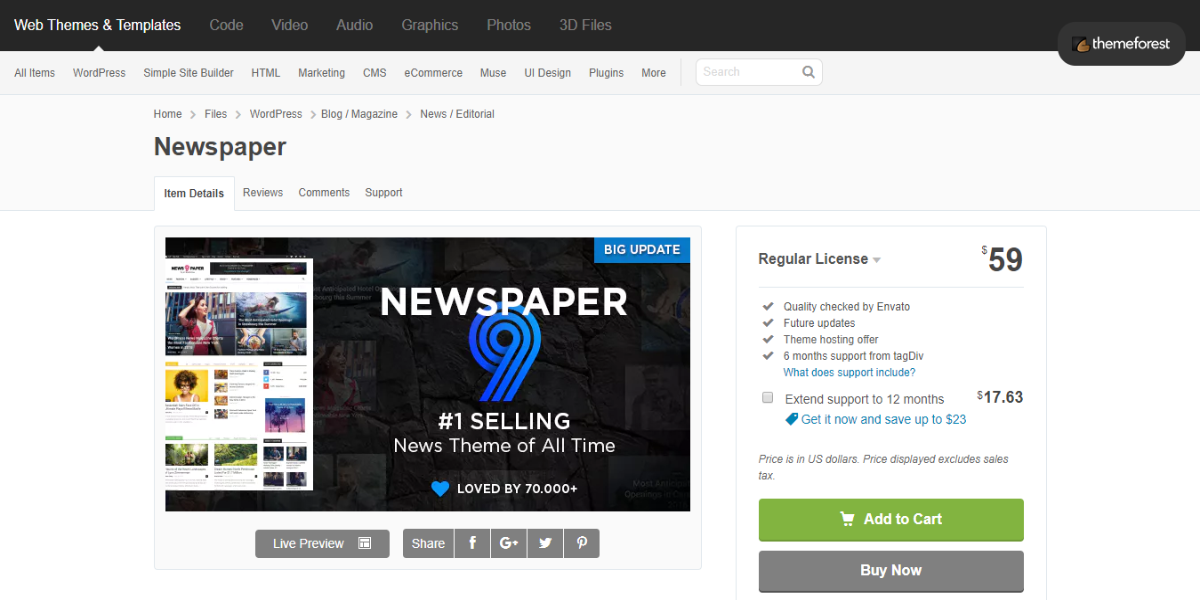Switch to Support tab
Screen dimensions: 1200x600
pyautogui.click(x=384, y=192)
